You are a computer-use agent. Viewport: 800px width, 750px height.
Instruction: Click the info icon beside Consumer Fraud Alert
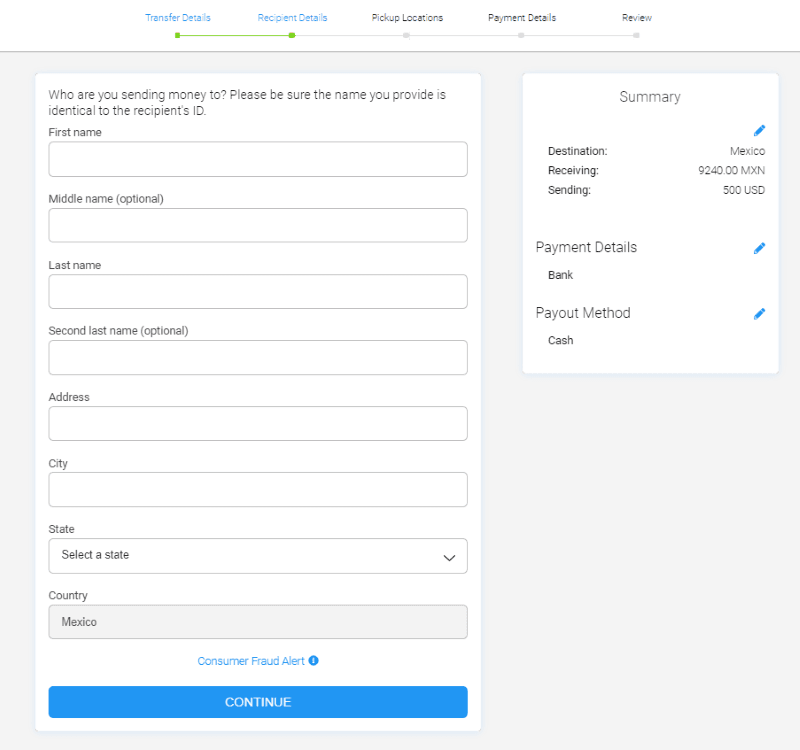coord(313,661)
